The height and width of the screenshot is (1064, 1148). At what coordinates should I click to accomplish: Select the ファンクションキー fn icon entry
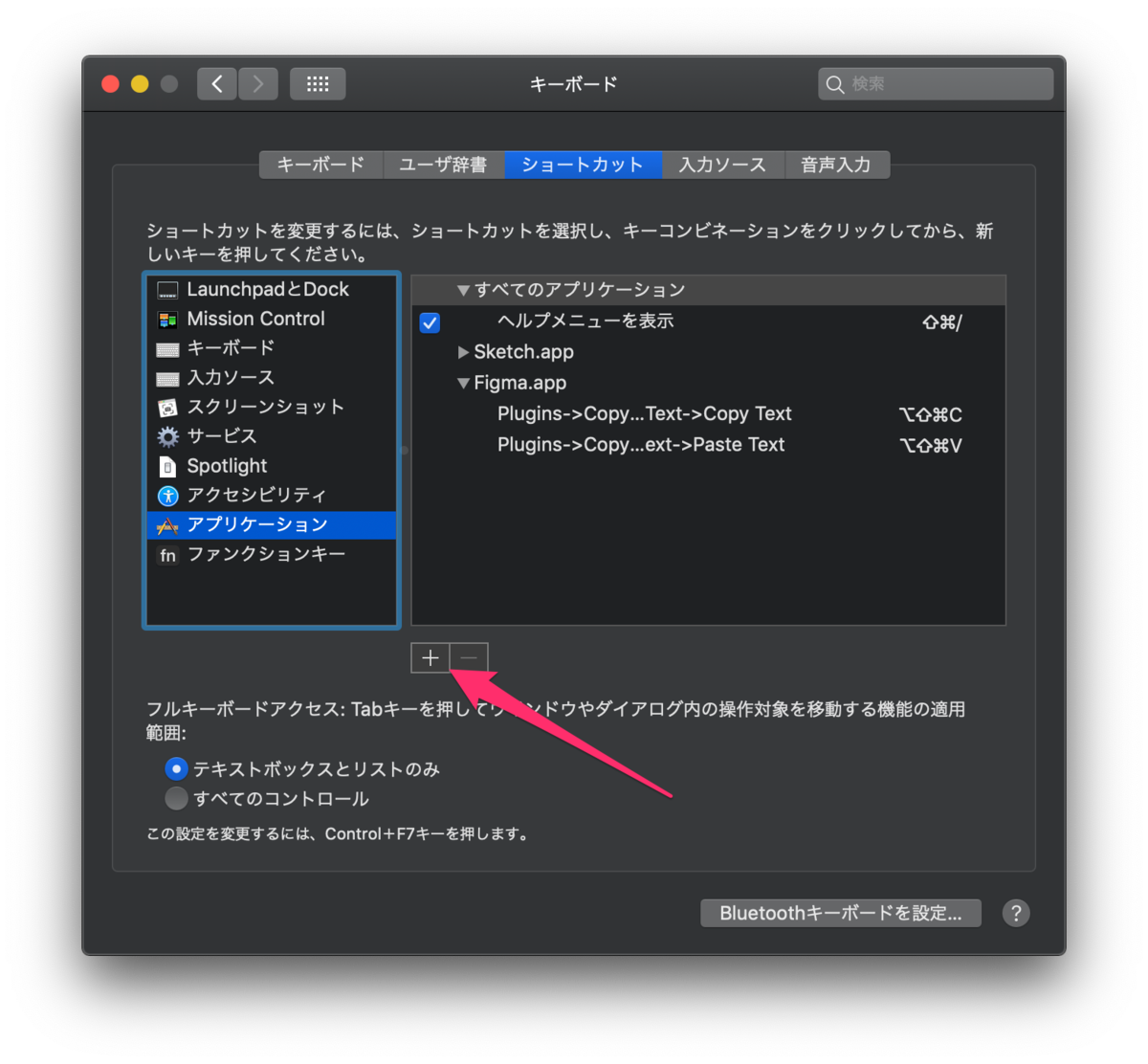167,555
